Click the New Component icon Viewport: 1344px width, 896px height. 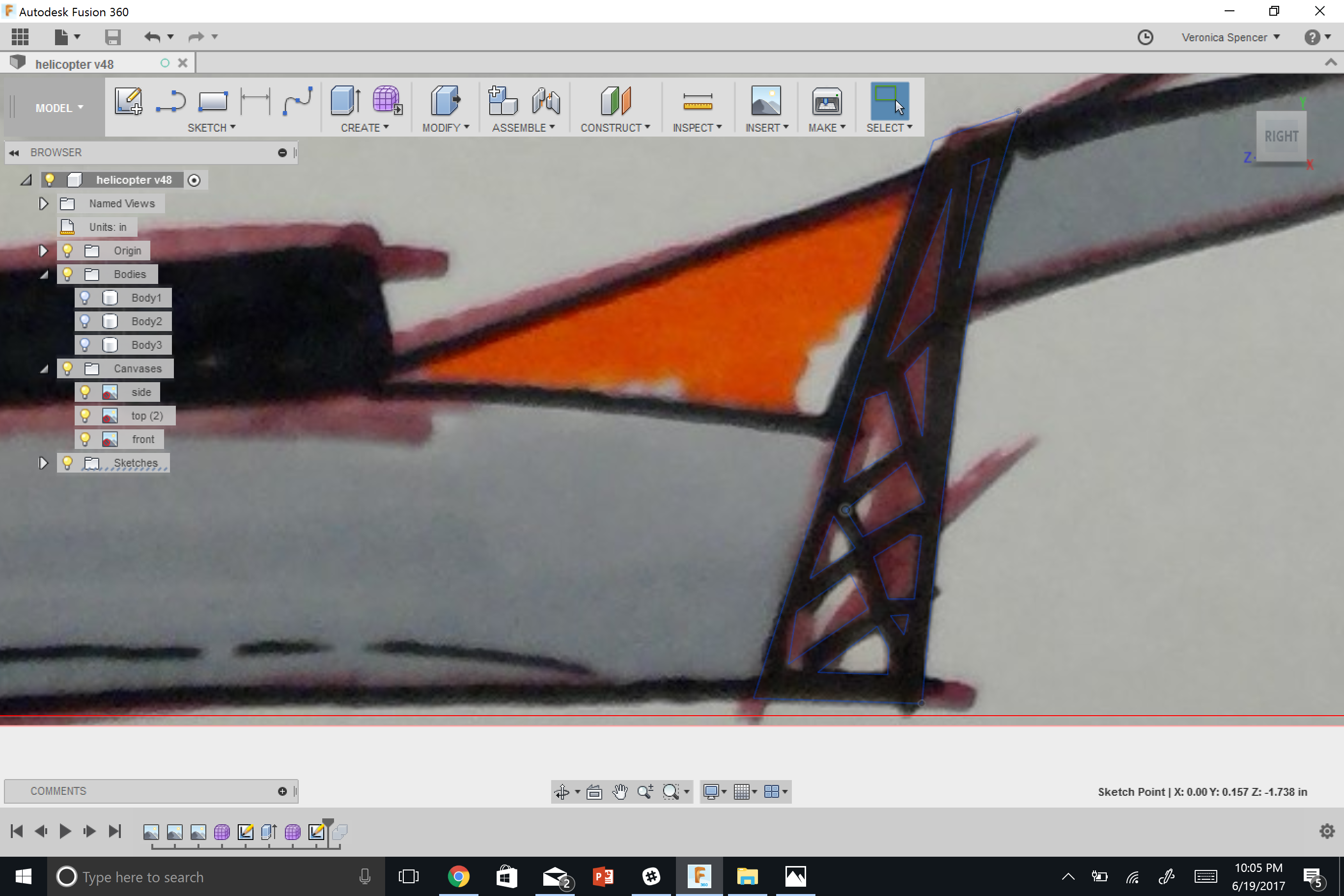503,101
